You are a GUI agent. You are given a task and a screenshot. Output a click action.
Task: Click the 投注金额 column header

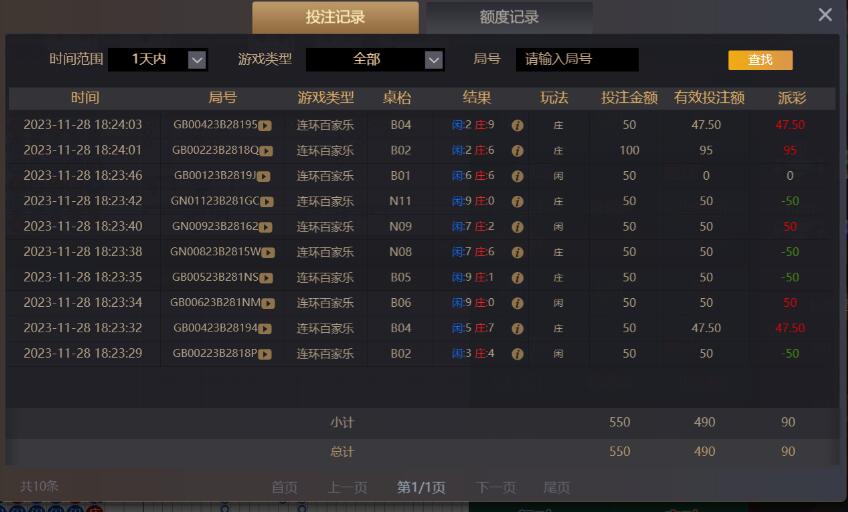630,98
